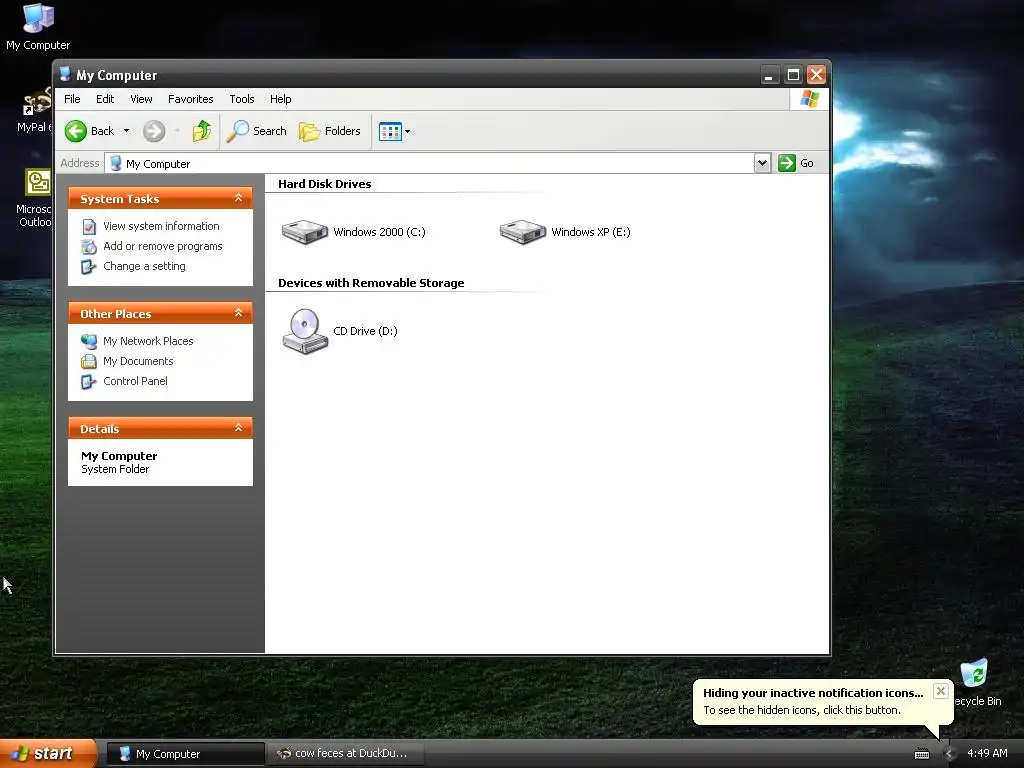Image resolution: width=1024 pixels, height=768 pixels.
Task: Click Devices with Removable Storage heading
Action: coord(371,283)
